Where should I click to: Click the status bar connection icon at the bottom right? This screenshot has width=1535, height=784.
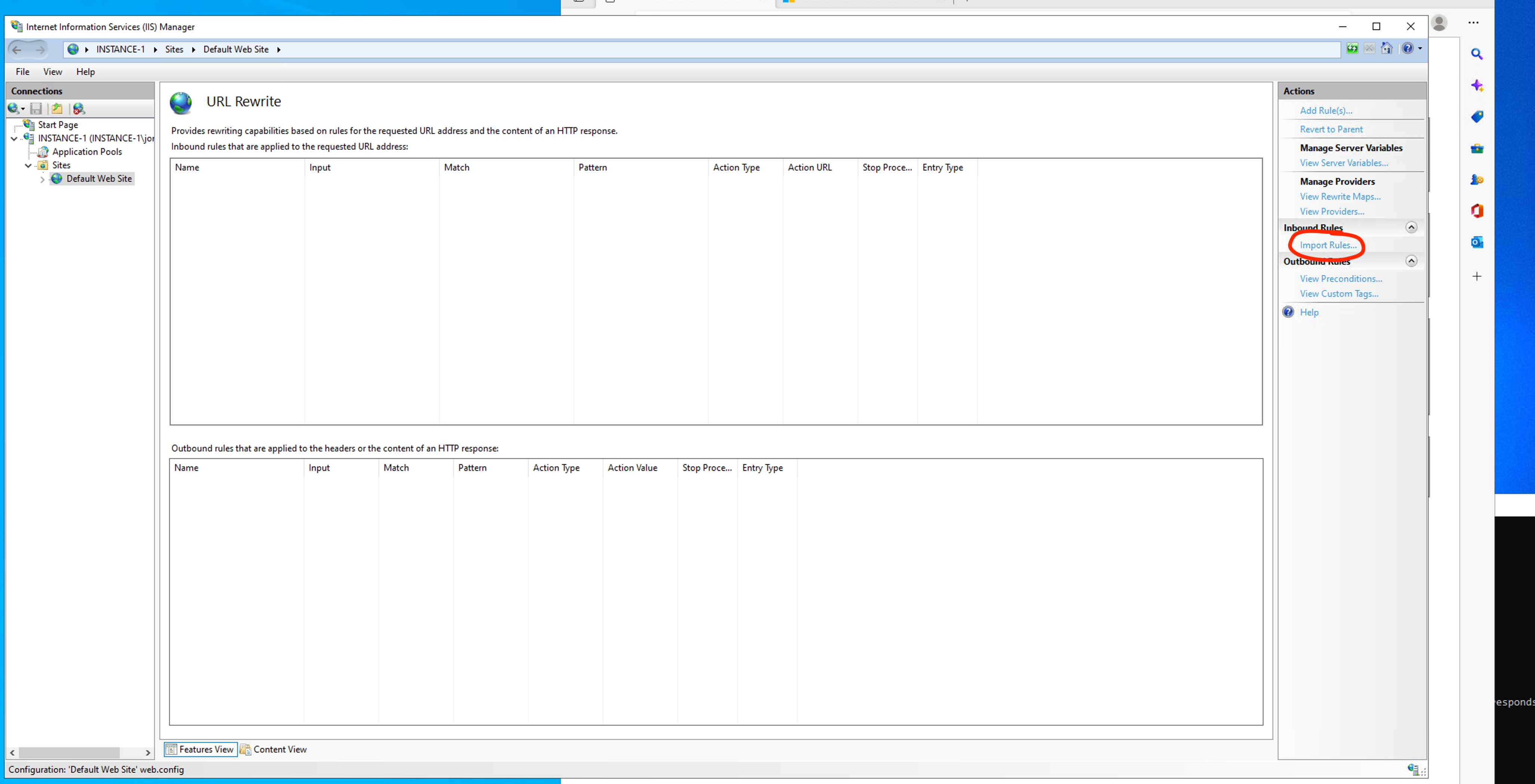coord(1413,769)
